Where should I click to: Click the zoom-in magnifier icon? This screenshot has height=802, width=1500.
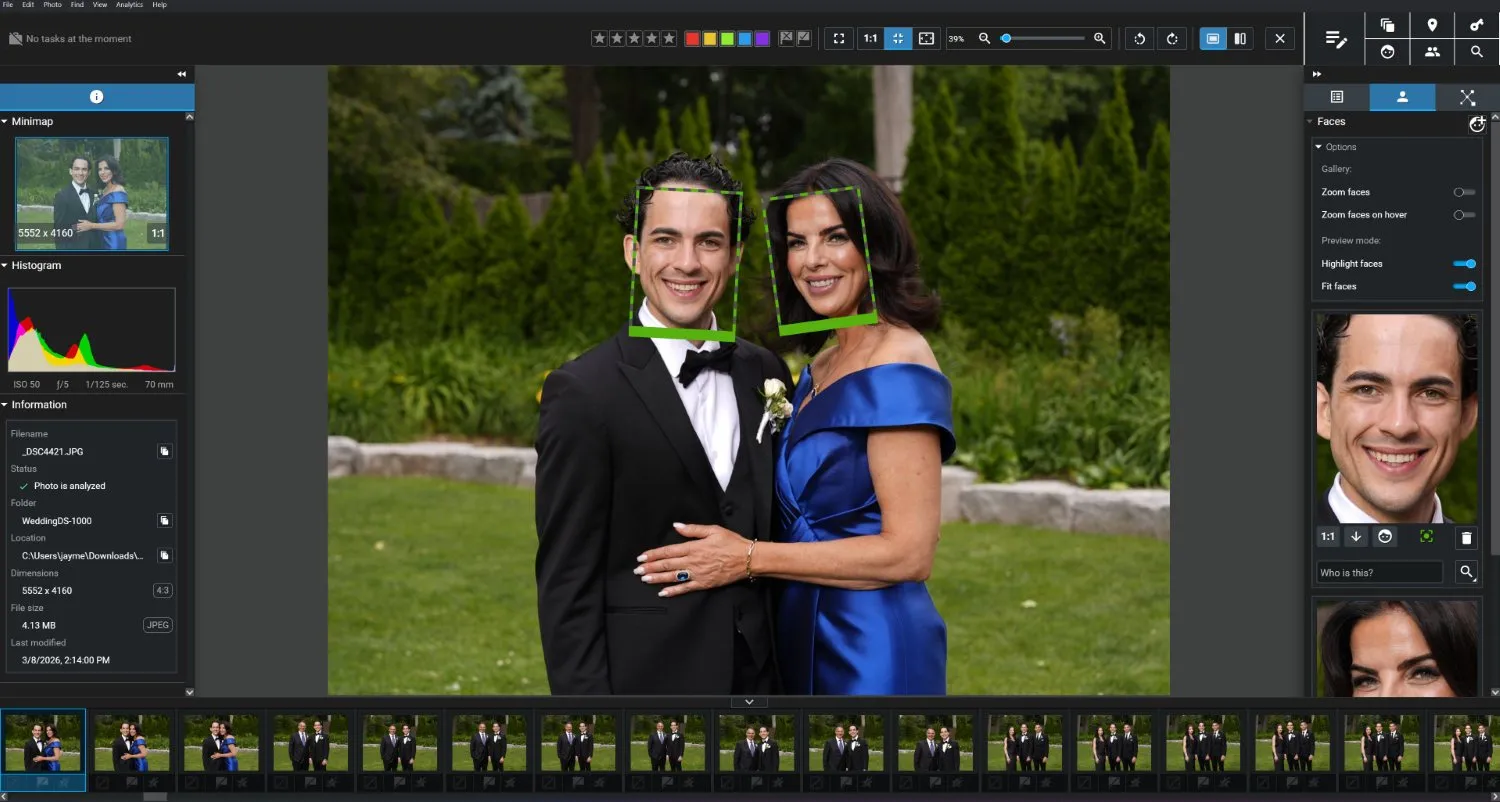click(1100, 39)
